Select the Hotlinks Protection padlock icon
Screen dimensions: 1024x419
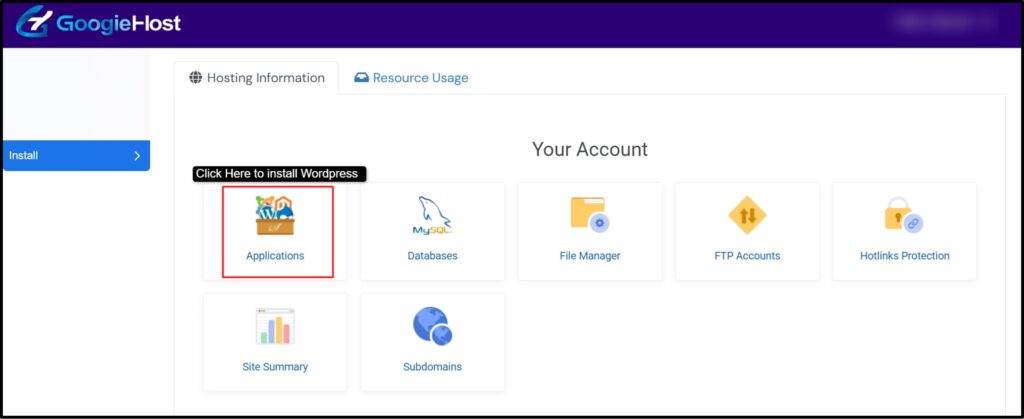(904, 214)
